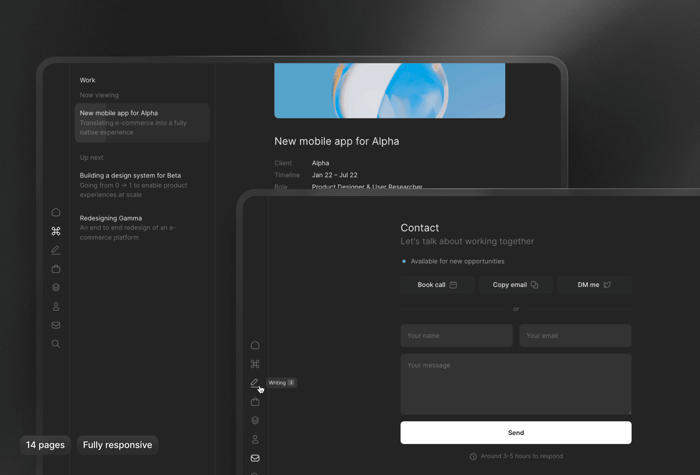The image size is (700, 475).
Task: Open layers stack icon in Work window sidebar
Action: 56,288
